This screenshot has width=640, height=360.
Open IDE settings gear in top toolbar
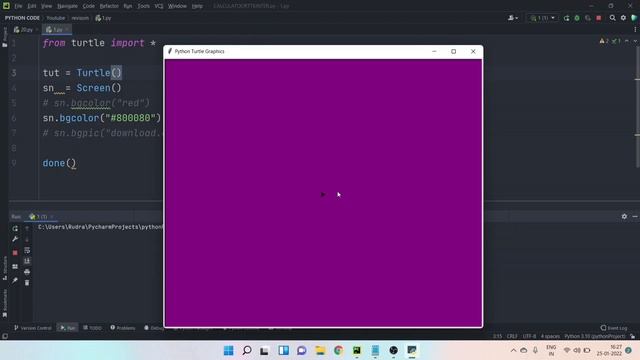tap(623, 18)
